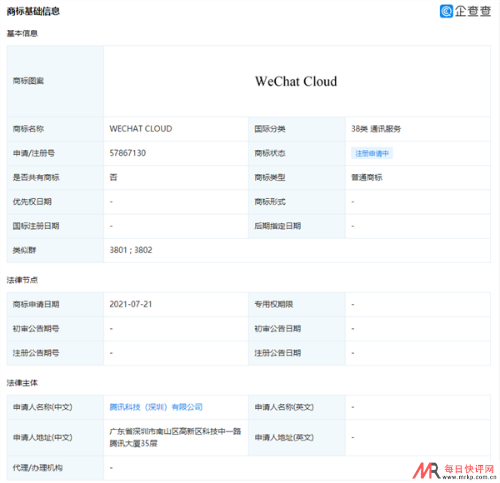Select the 38类 通讯服务 classification value

pos(376,129)
